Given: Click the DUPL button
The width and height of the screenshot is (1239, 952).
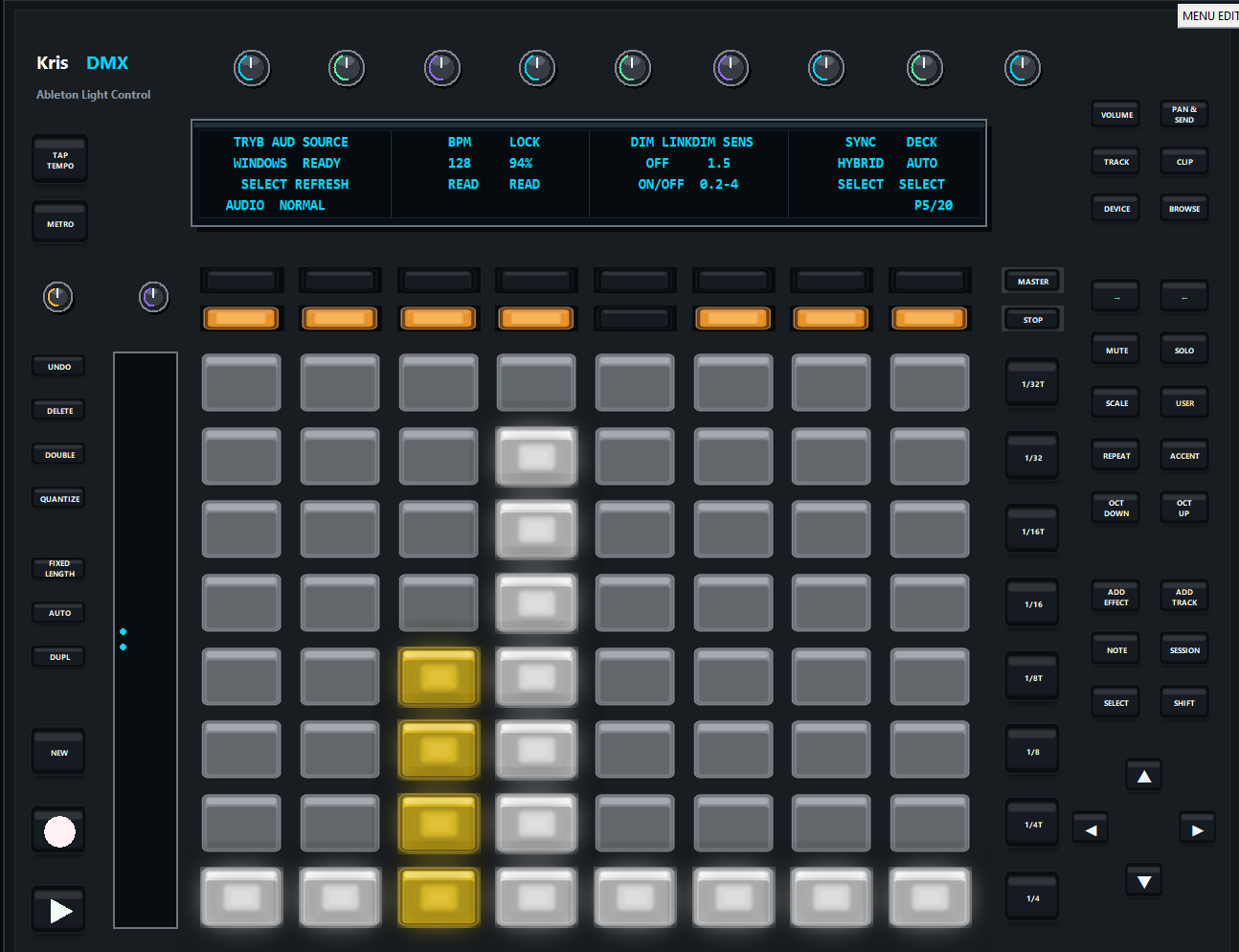Looking at the screenshot, I should (59, 657).
